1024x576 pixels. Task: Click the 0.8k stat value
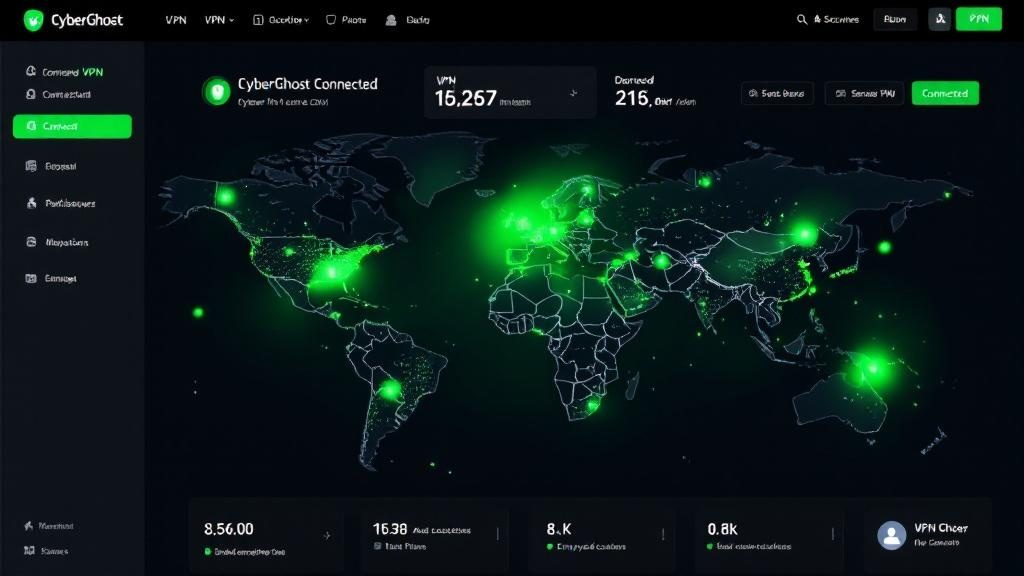click(x=722, y=528)
